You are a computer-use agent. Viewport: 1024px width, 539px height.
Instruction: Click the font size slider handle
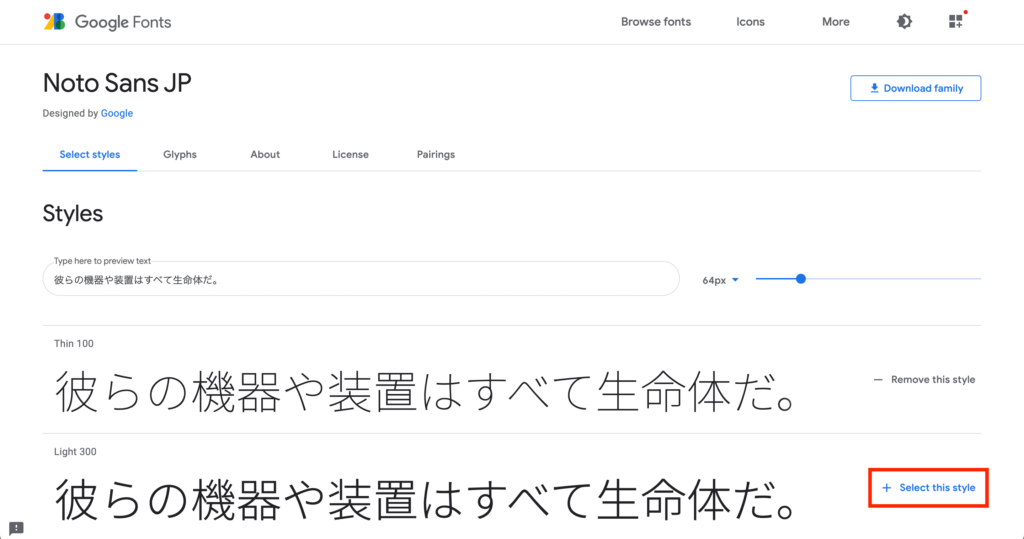[801, 279]
